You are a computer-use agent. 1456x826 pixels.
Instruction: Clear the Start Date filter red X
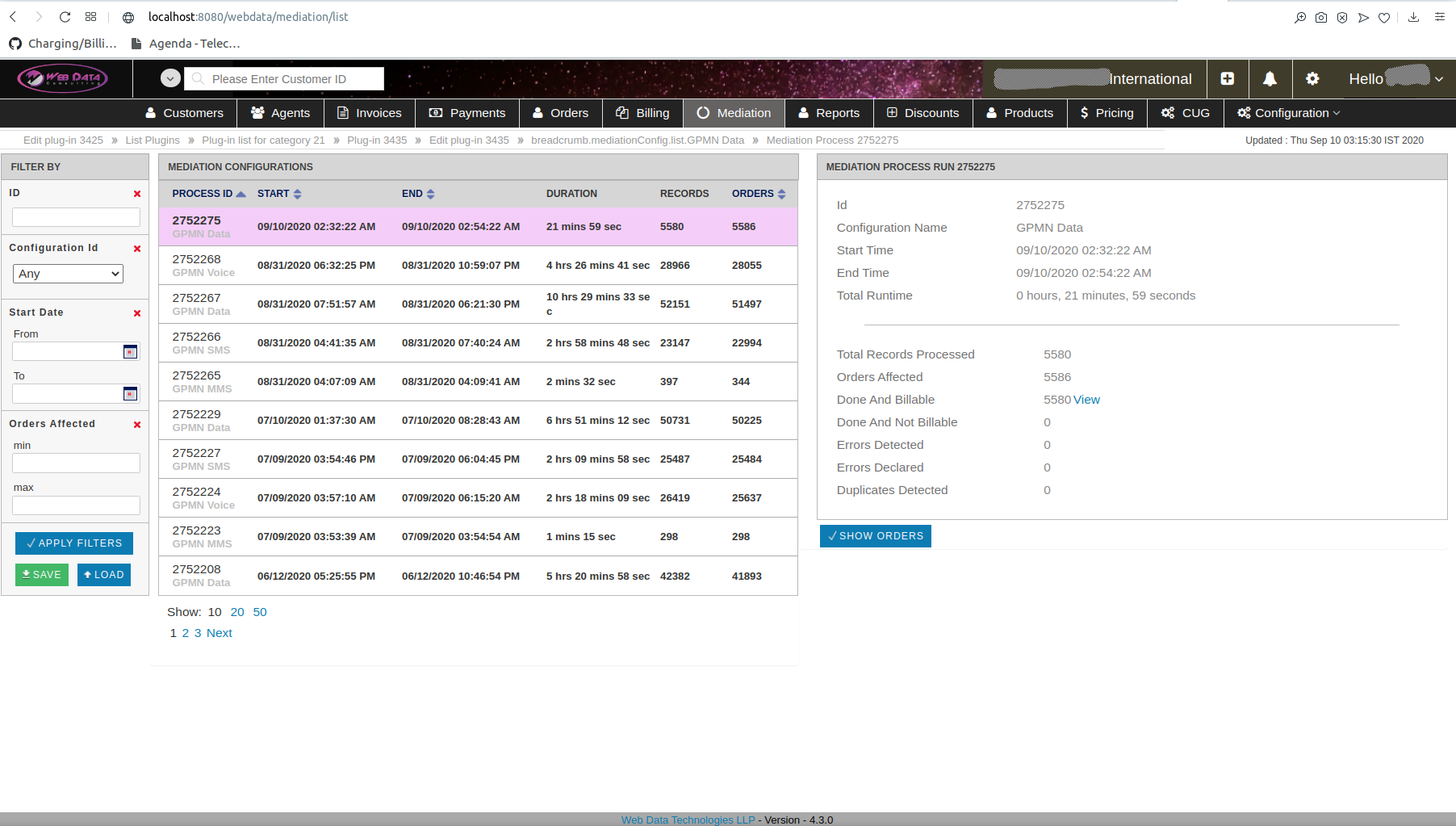click(x=137, y=313)
